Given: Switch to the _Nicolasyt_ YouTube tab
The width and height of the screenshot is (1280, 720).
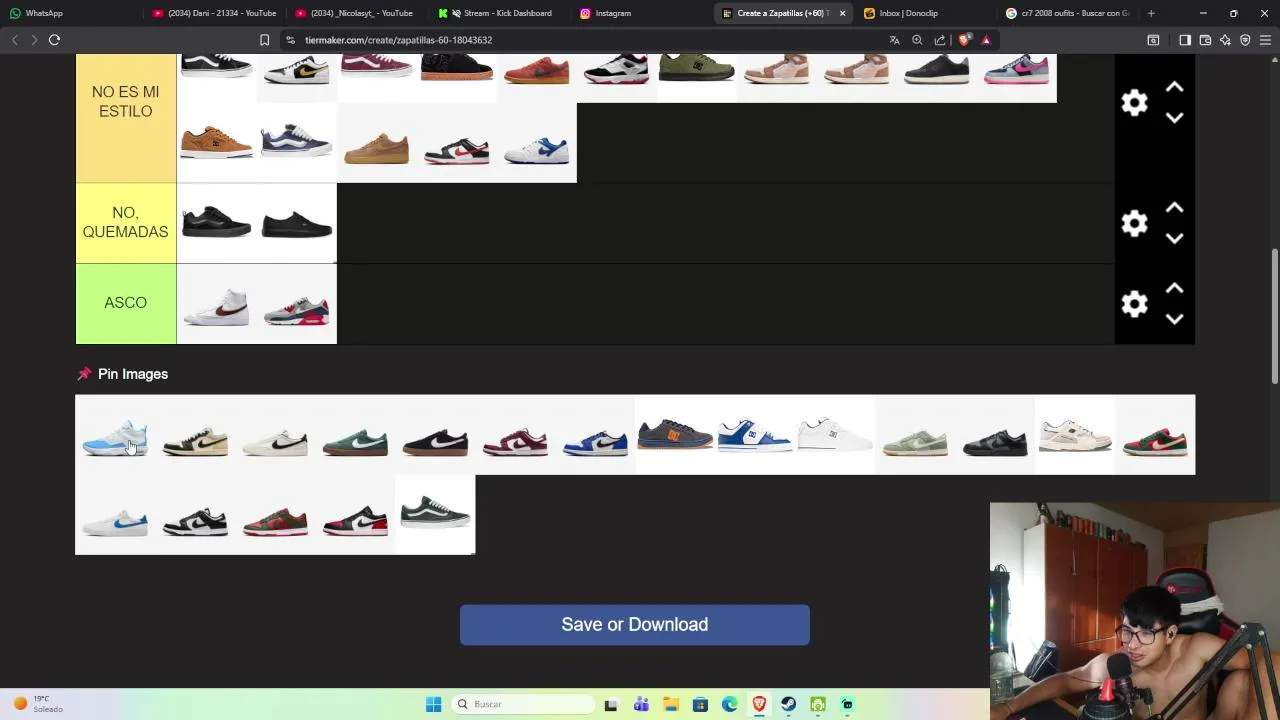Looking at the screenshot, I should (356, 13).
